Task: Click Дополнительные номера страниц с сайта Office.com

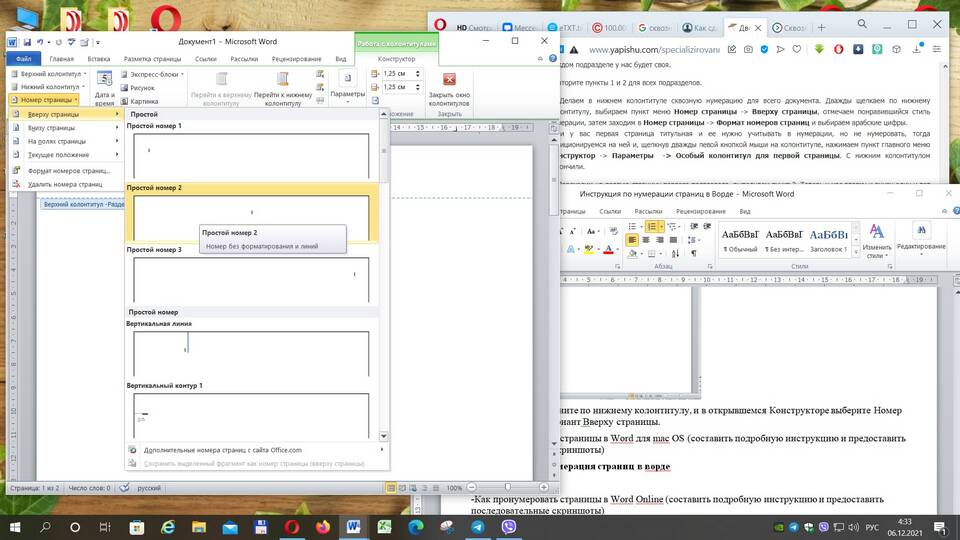Action: click(222, 450)
